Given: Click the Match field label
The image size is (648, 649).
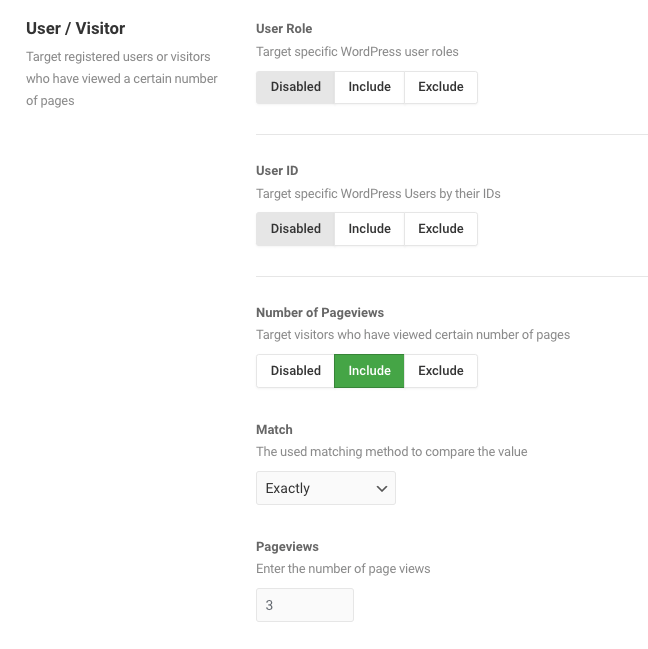Looking at the screenshot, I should pos(274,430).
